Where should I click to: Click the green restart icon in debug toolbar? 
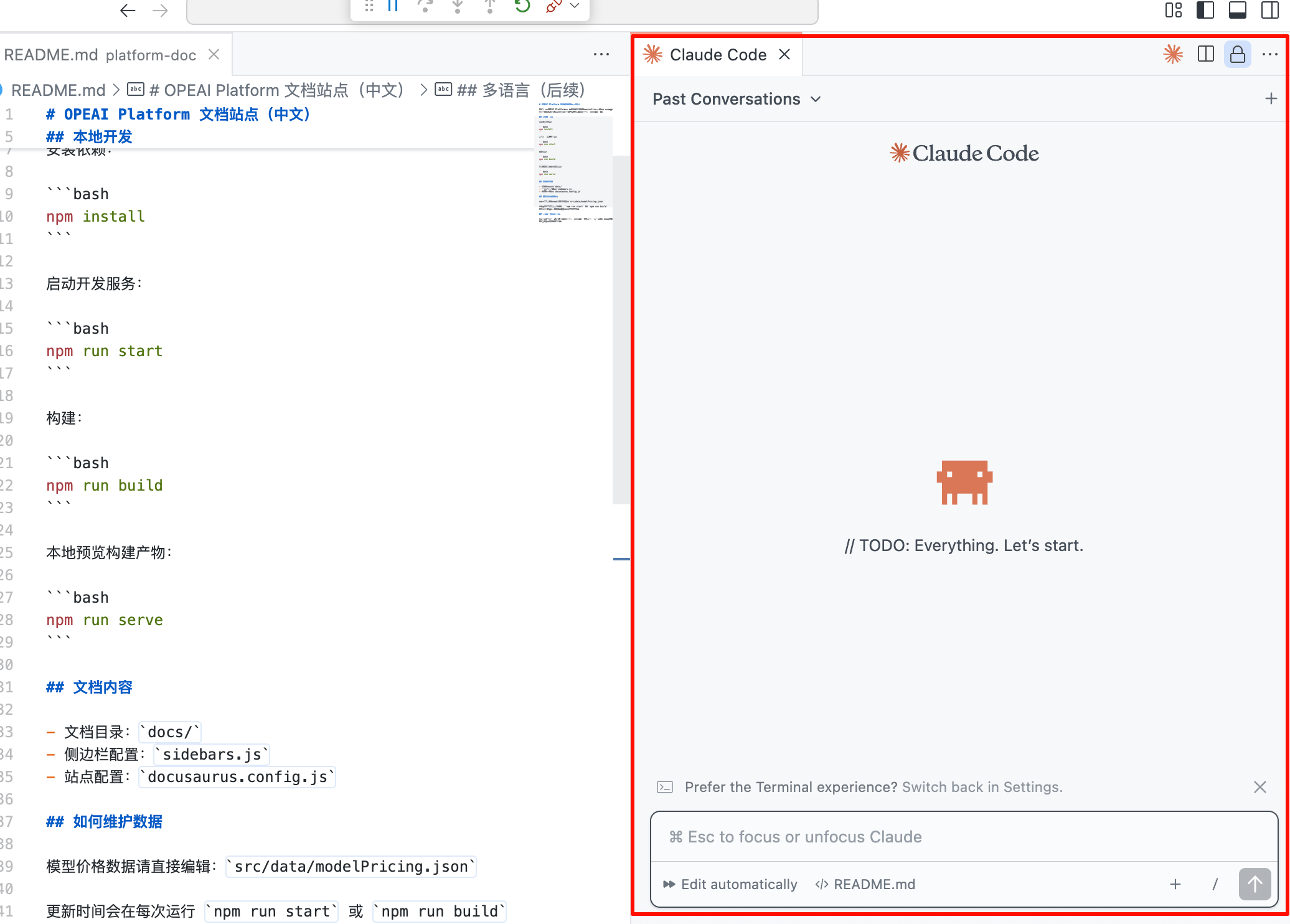522,7
